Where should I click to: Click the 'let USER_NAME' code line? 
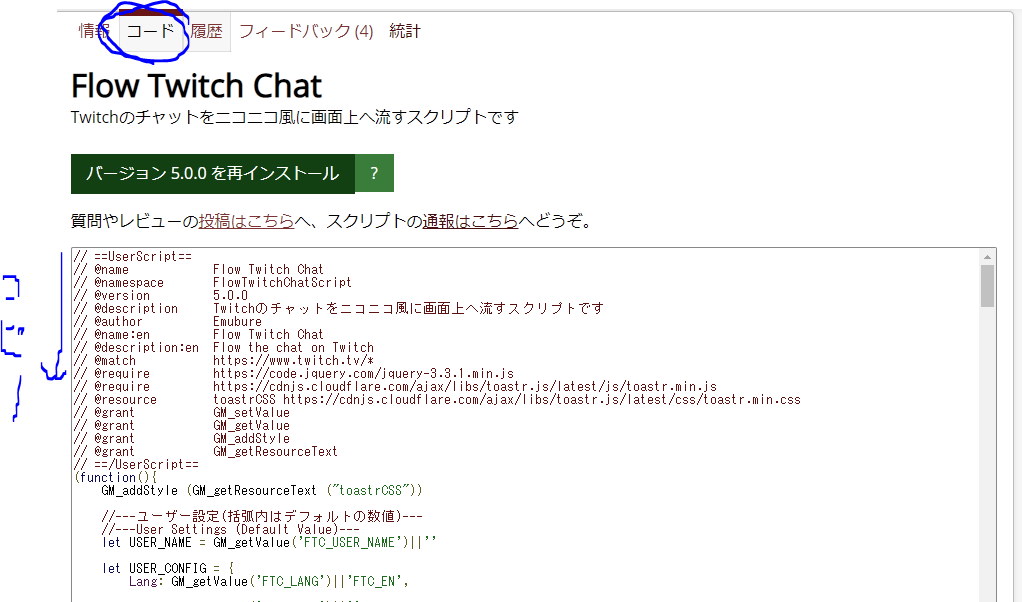(269, 543)
